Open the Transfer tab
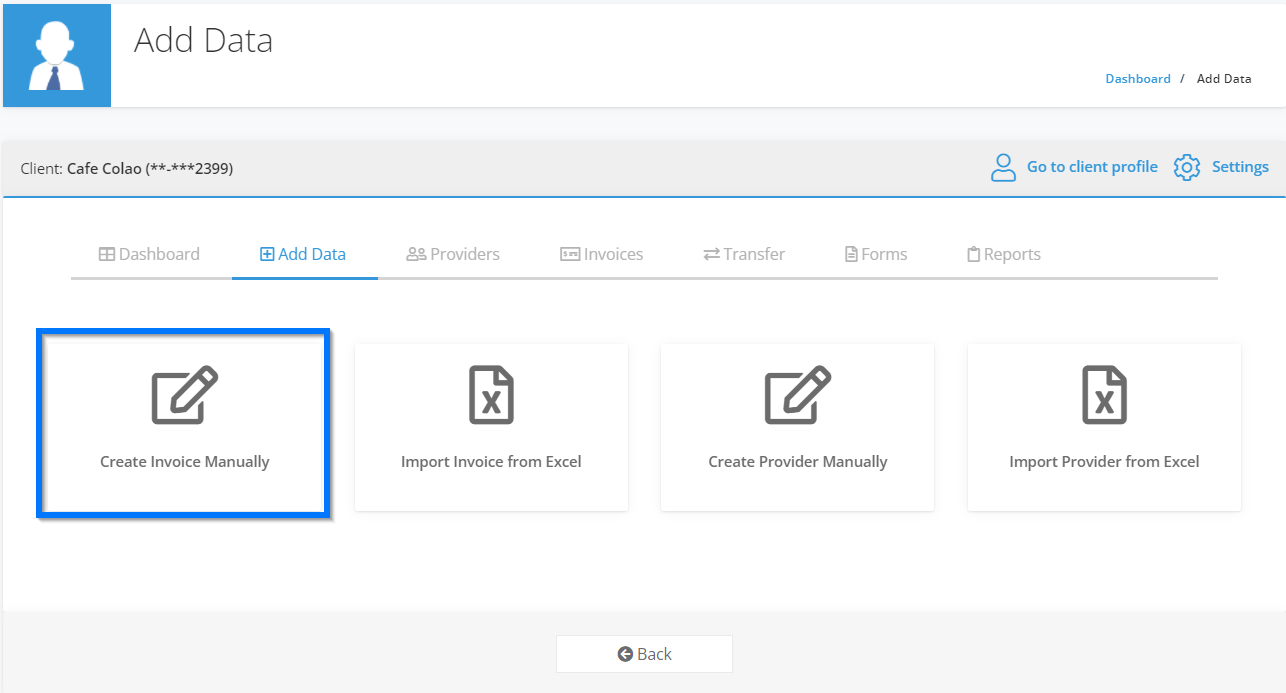The image size is (1286, 693). tap(744, 254)
